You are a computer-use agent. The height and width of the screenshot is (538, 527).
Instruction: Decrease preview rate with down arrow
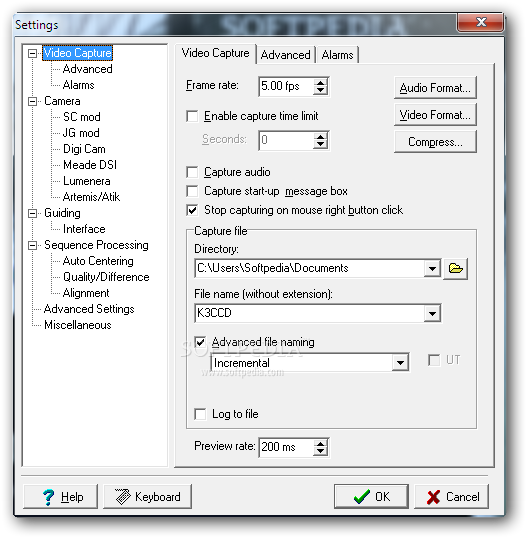(320, 451)
